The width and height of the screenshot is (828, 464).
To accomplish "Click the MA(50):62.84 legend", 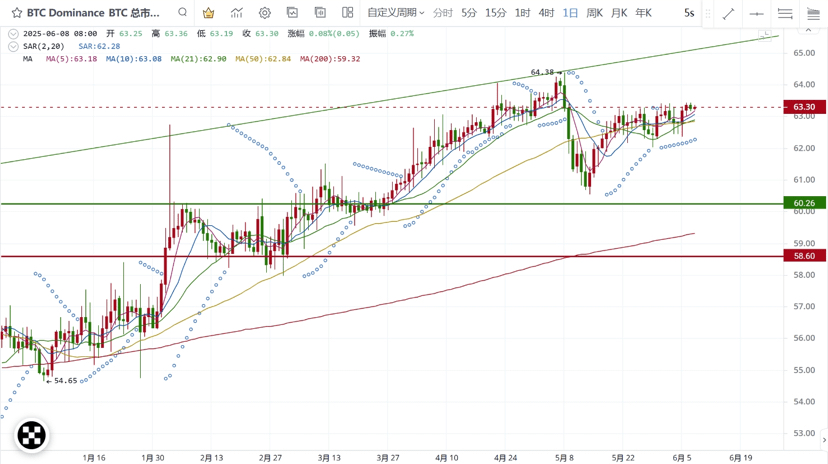I will pos(263,59).
